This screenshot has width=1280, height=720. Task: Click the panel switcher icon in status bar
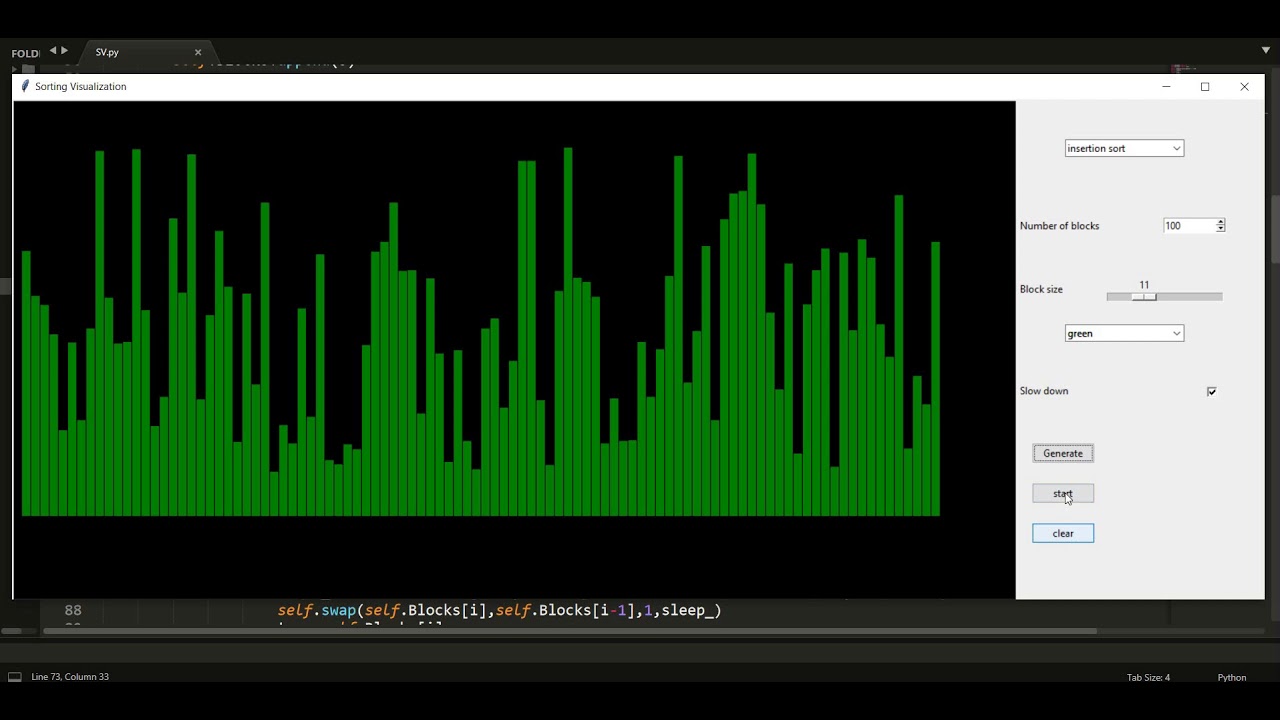coord(15,677)
